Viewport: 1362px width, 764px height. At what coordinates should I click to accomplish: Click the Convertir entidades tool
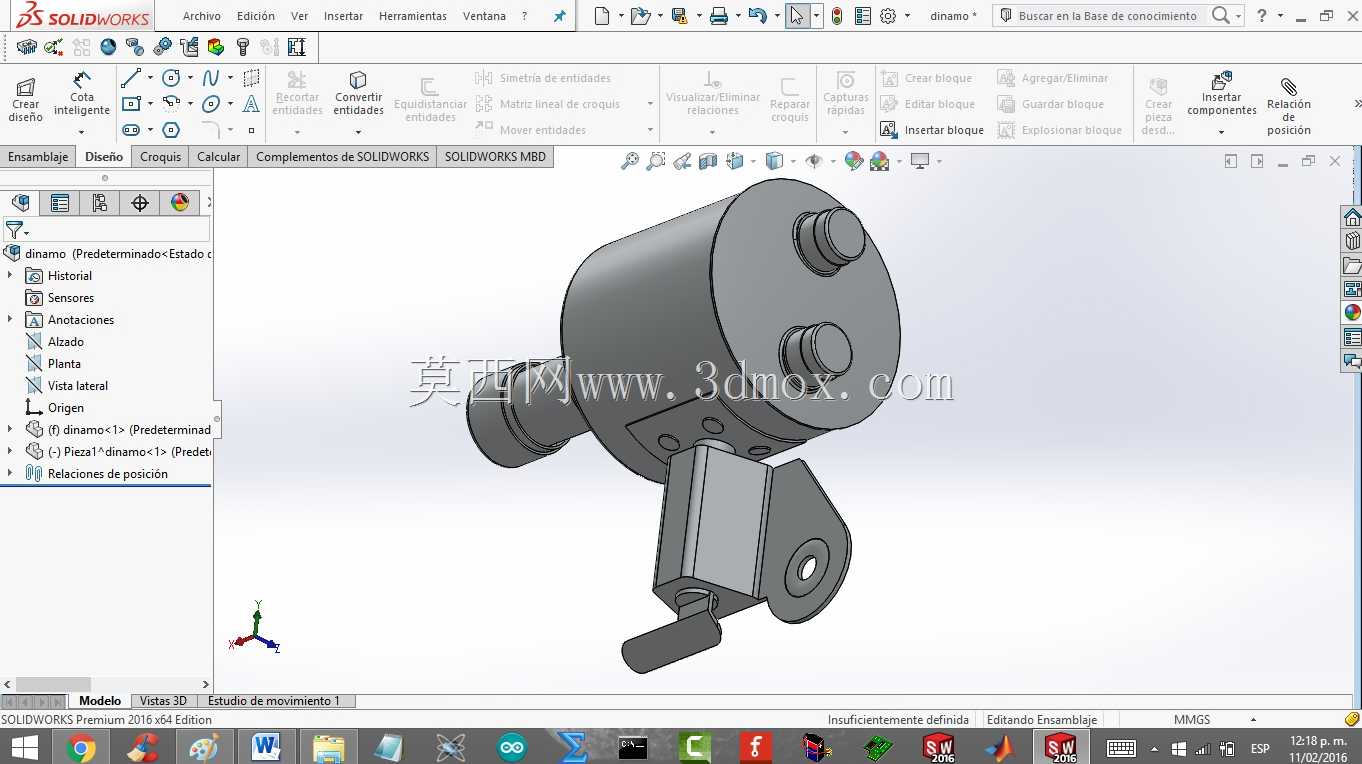[358, 93]
